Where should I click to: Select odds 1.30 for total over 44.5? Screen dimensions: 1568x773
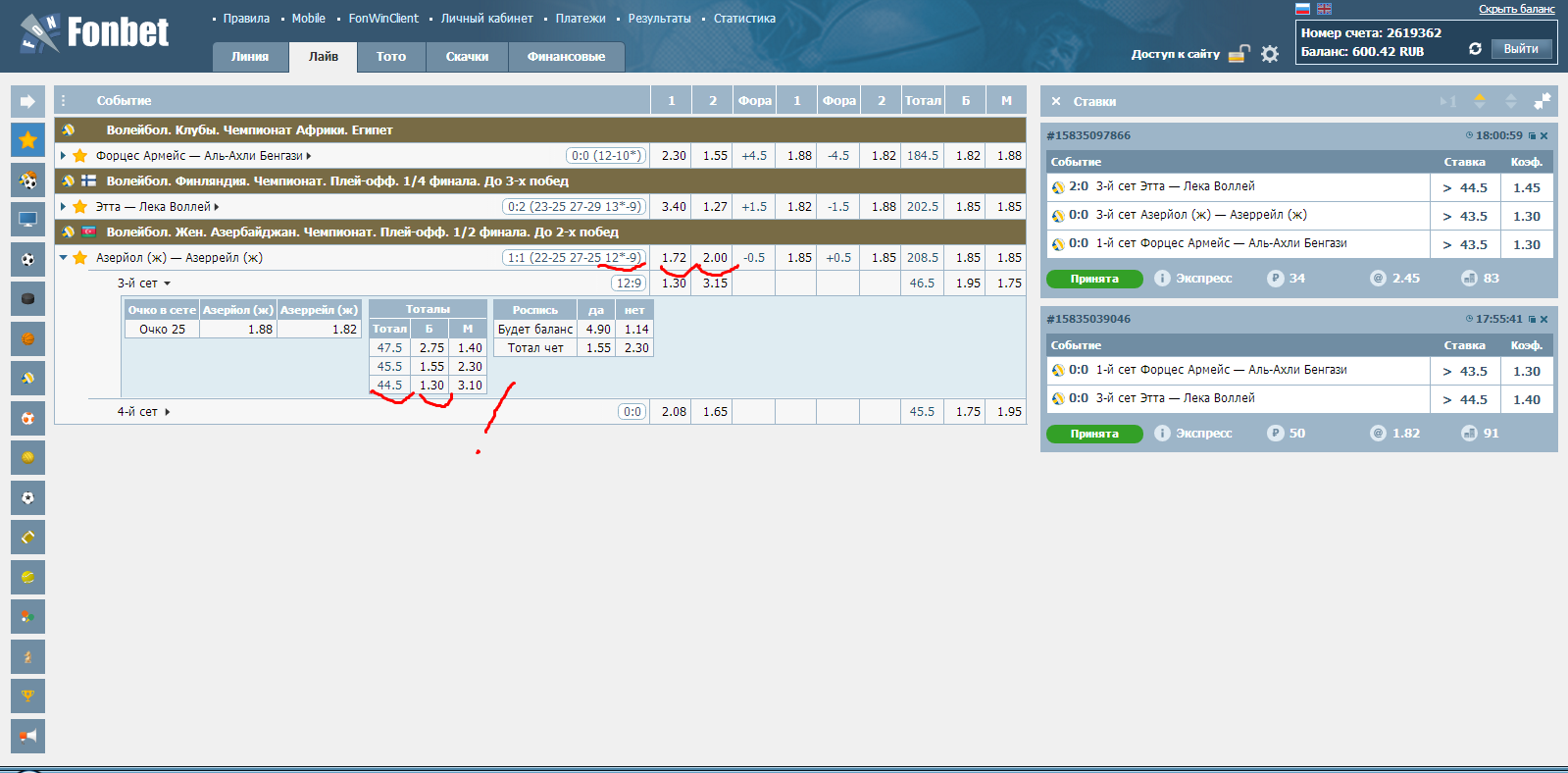pos(431,386)
